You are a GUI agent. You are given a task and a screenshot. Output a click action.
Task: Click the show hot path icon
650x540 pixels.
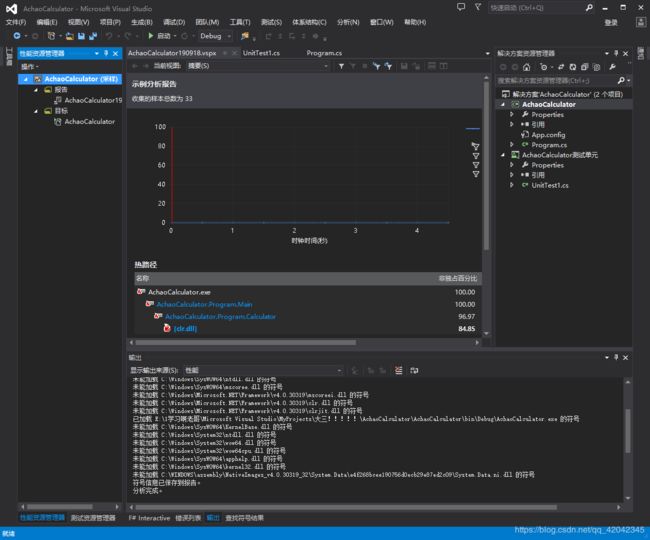(x=376, y=66)
